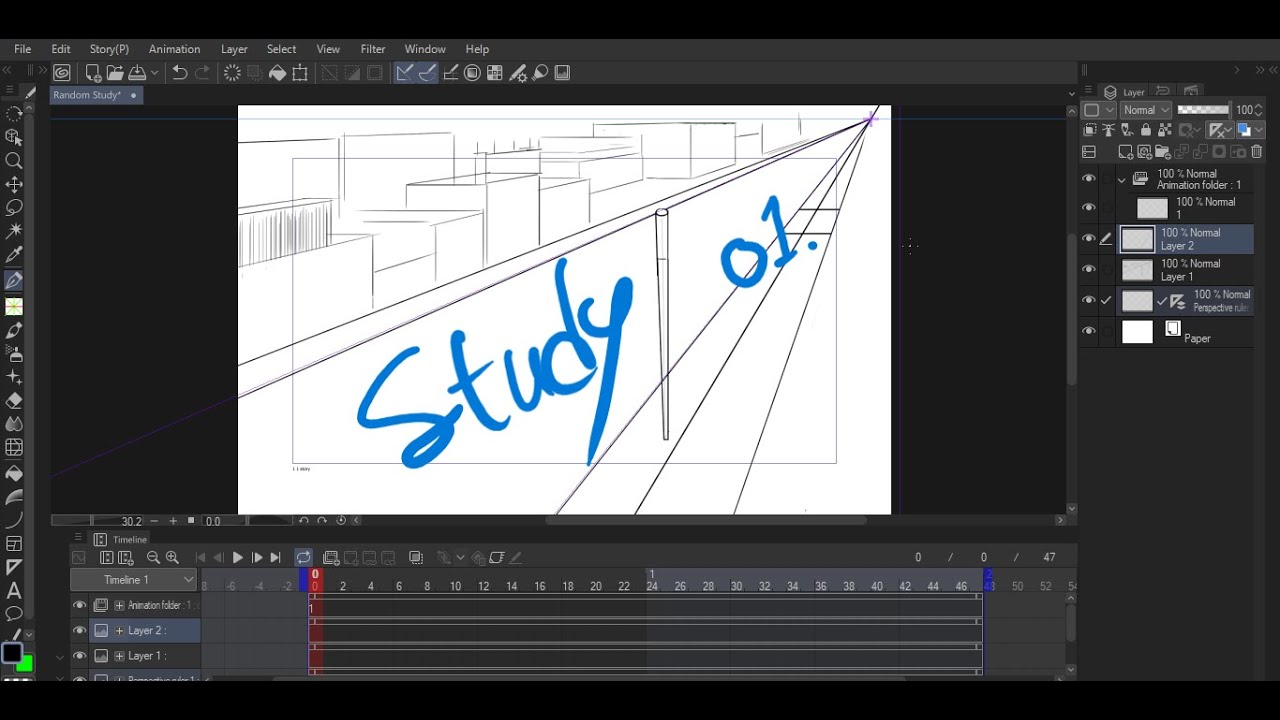The width and height of the screenshot is (1280, 720).
Task: Click Enable onion skin icon in timeline
Action: tap(416, 558)
